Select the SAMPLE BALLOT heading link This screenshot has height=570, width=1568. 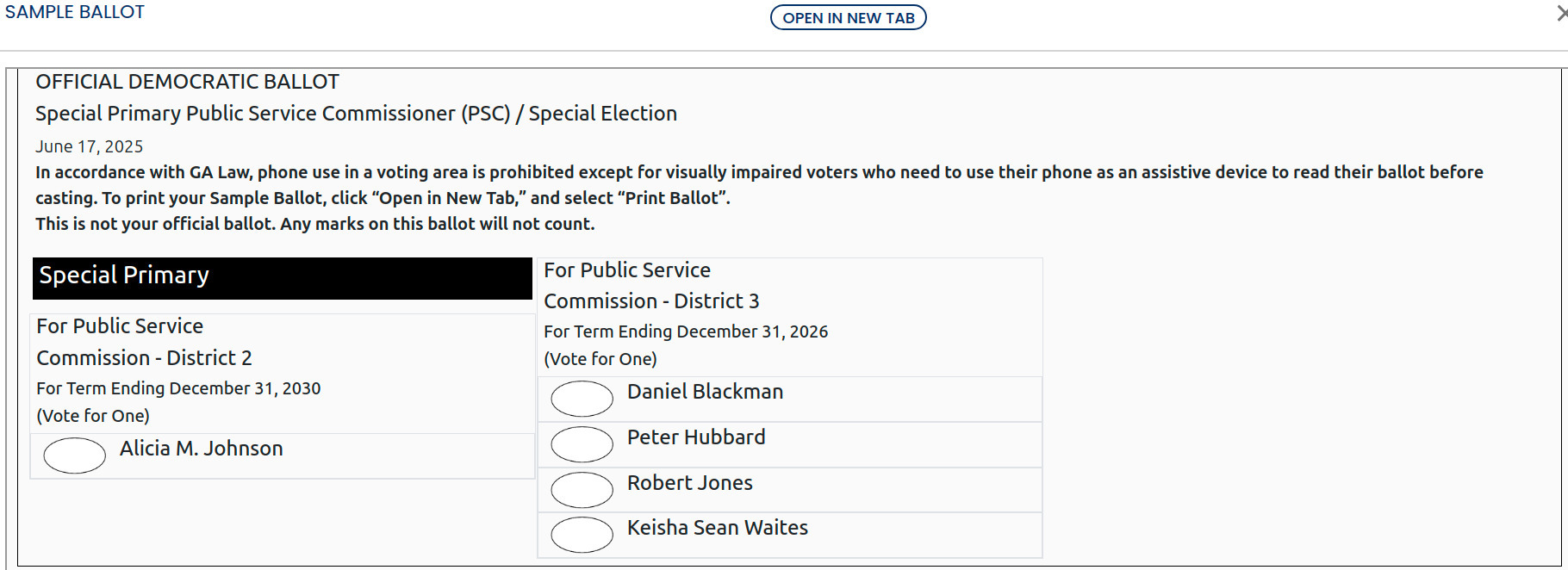coord(74,12)
